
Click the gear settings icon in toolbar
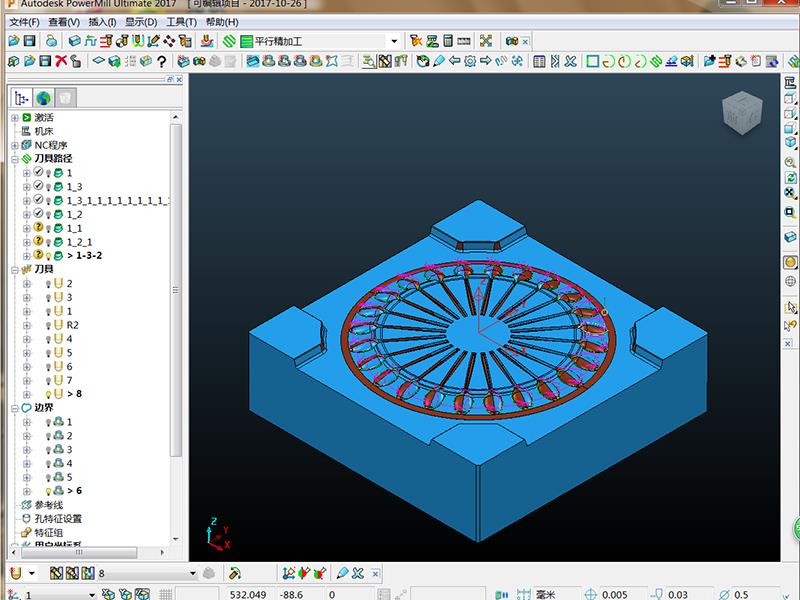pos(470,61)
